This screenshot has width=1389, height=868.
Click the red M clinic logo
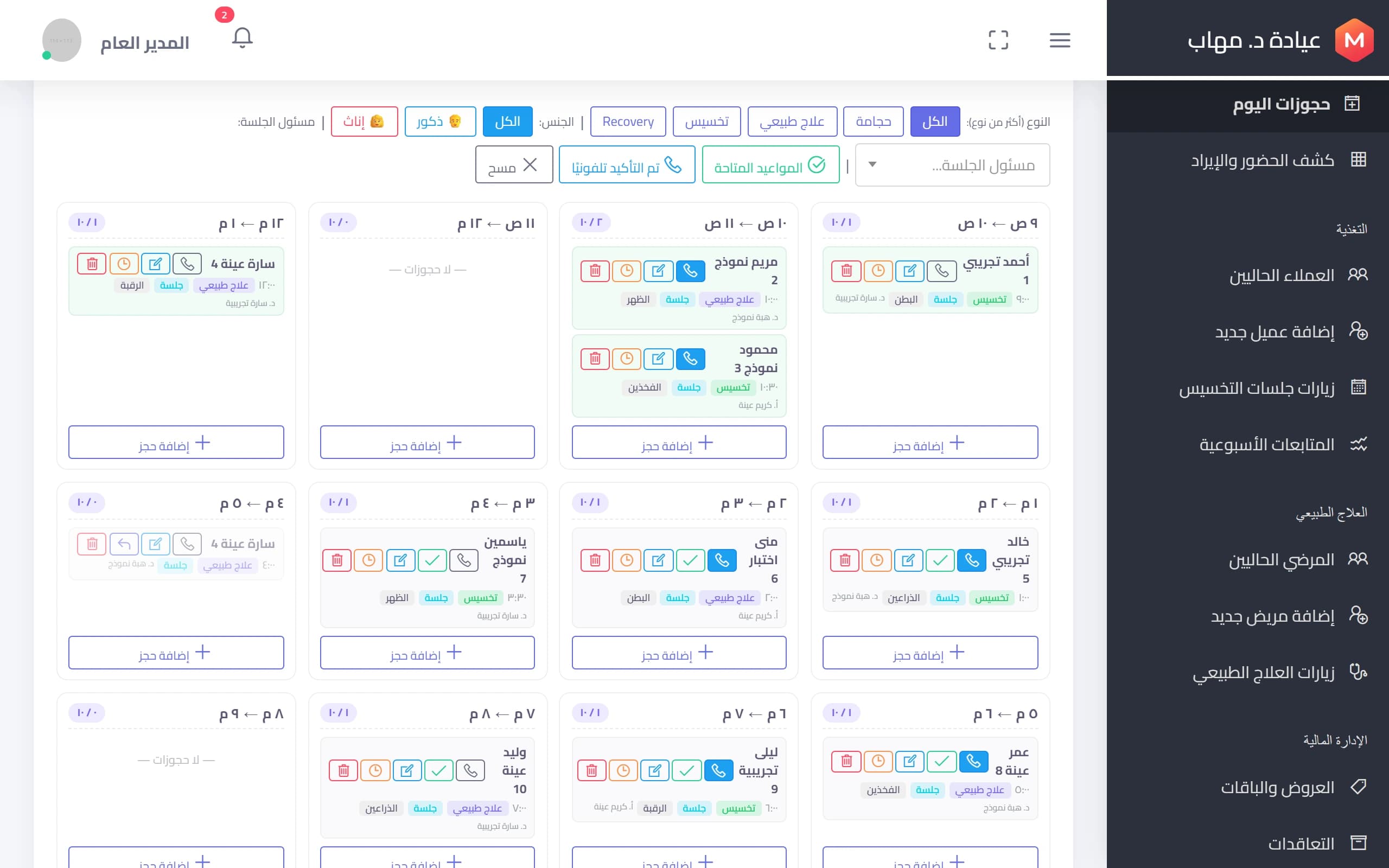pyautogui.click(x=1354, y=40)
